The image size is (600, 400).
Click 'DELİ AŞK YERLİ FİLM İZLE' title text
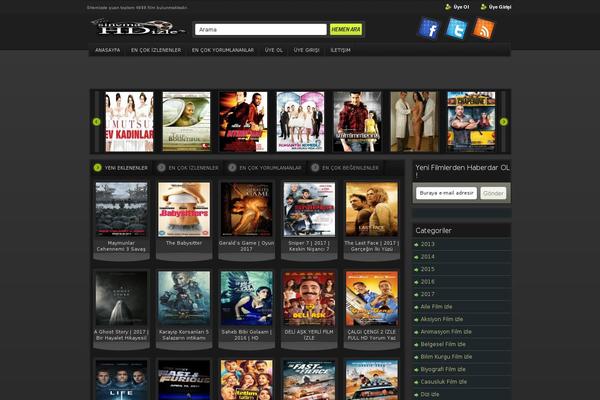pyautogui.click(x=309, y=335)
